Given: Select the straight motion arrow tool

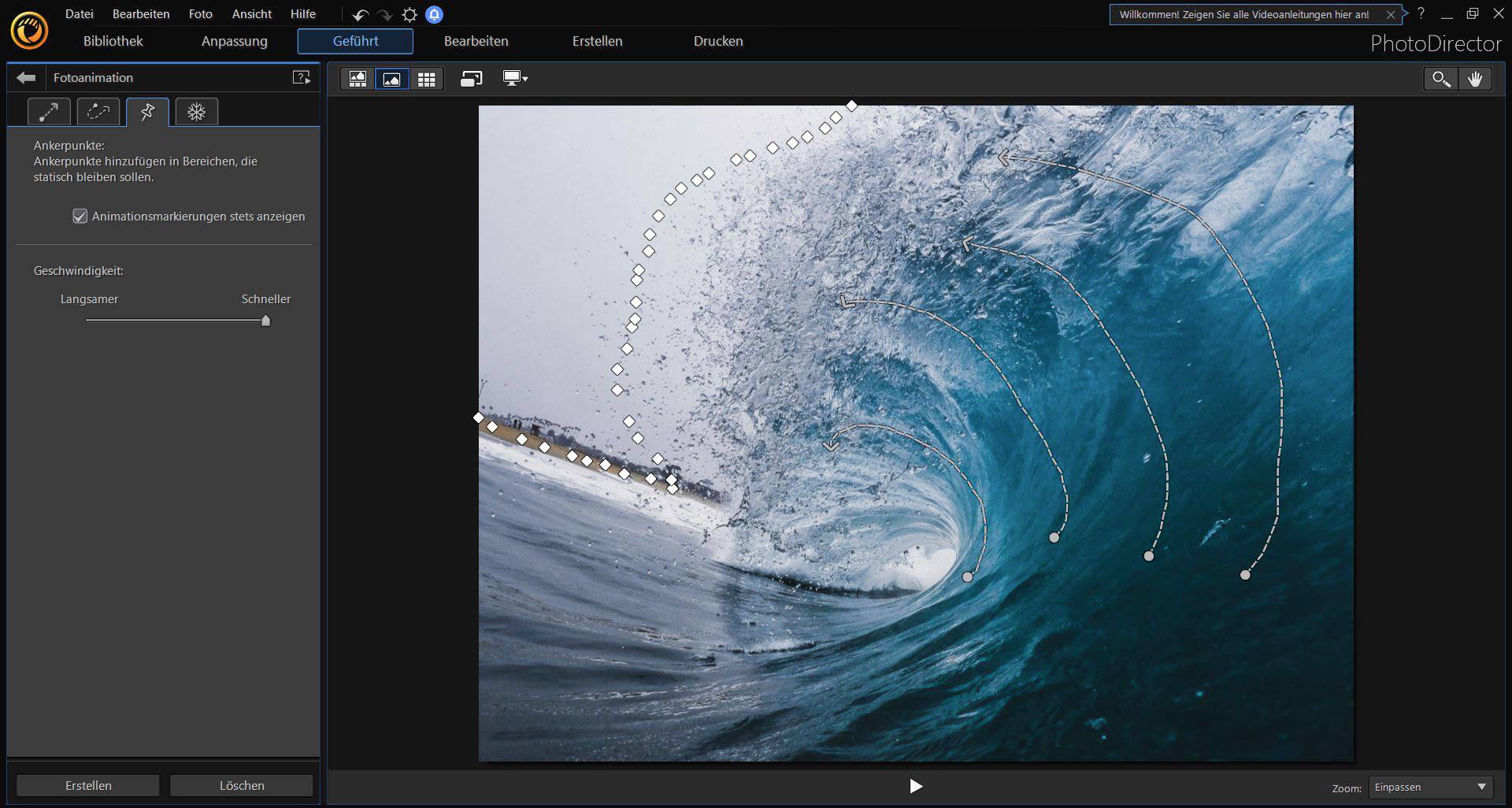Looking at the screenshot, I should [x=47, y=112].
